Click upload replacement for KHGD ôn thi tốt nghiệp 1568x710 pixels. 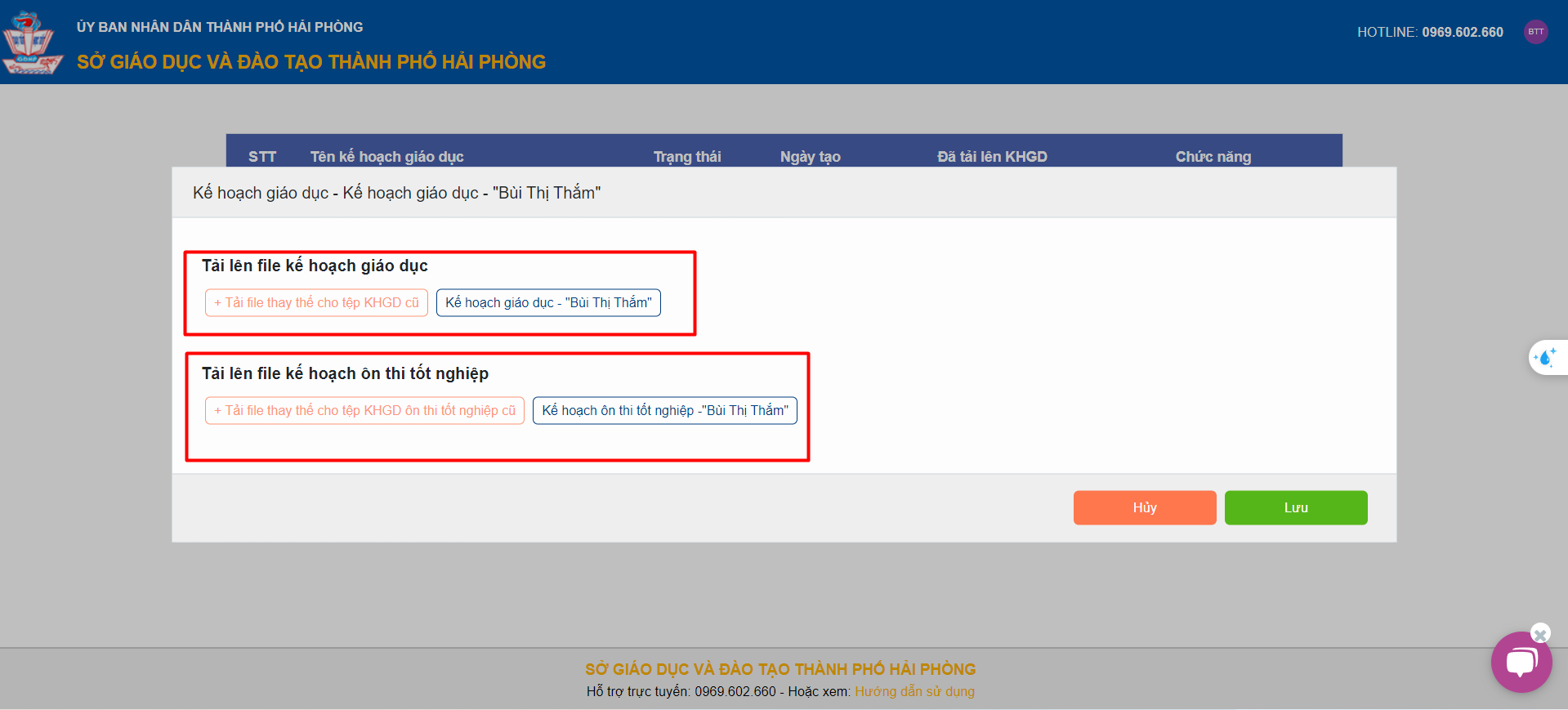[x=364, y=411]
